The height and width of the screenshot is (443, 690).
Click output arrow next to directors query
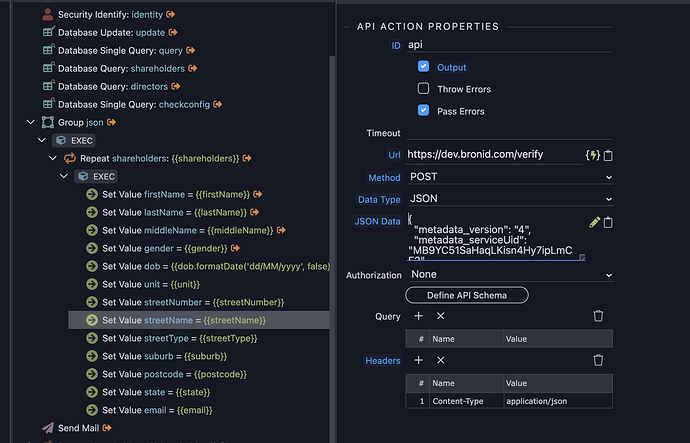(x=176, y=87)
